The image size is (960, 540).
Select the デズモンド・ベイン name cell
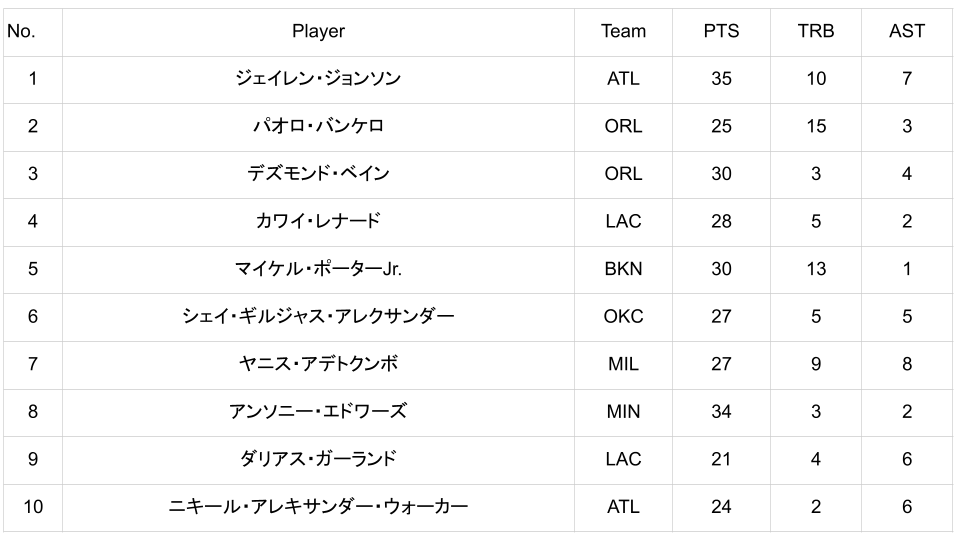click(x=318, y=174)
